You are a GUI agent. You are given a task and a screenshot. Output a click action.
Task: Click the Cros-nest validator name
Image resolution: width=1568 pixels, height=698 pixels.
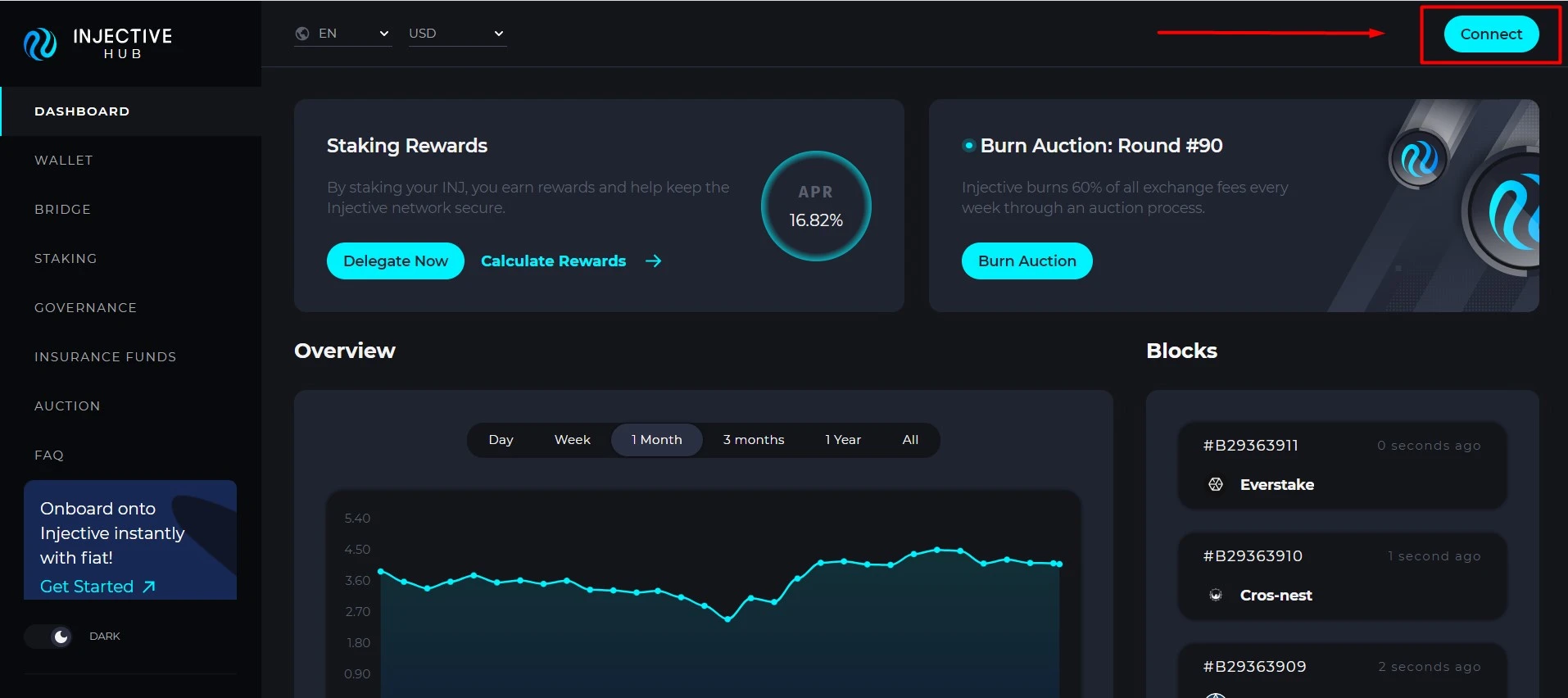[x=1276, y=596]
